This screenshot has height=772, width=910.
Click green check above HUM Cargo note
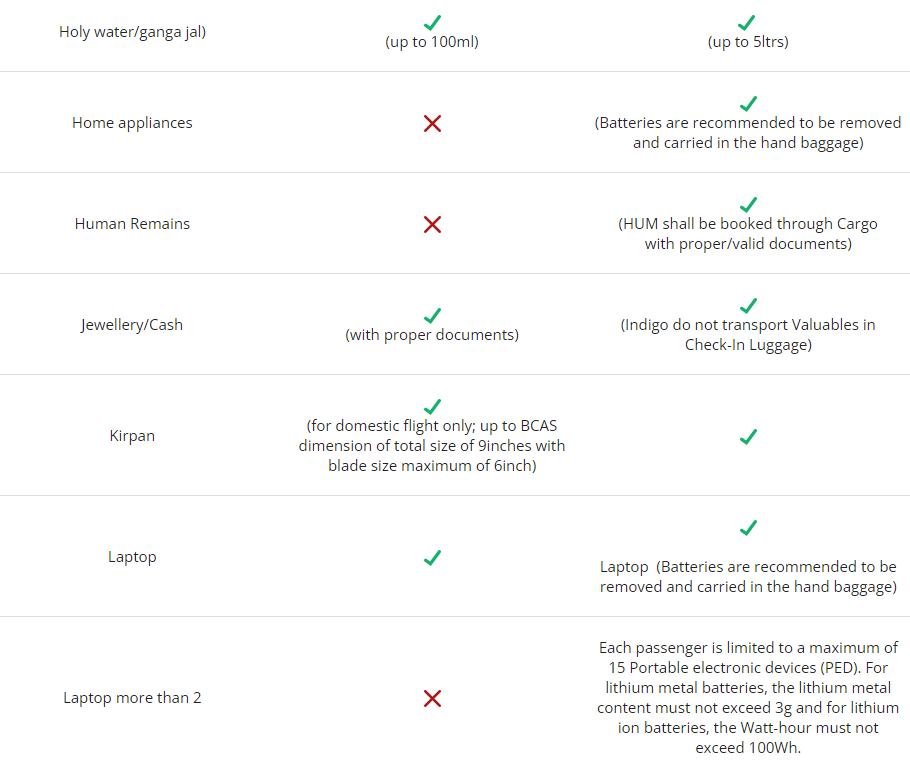pos(748,204)
